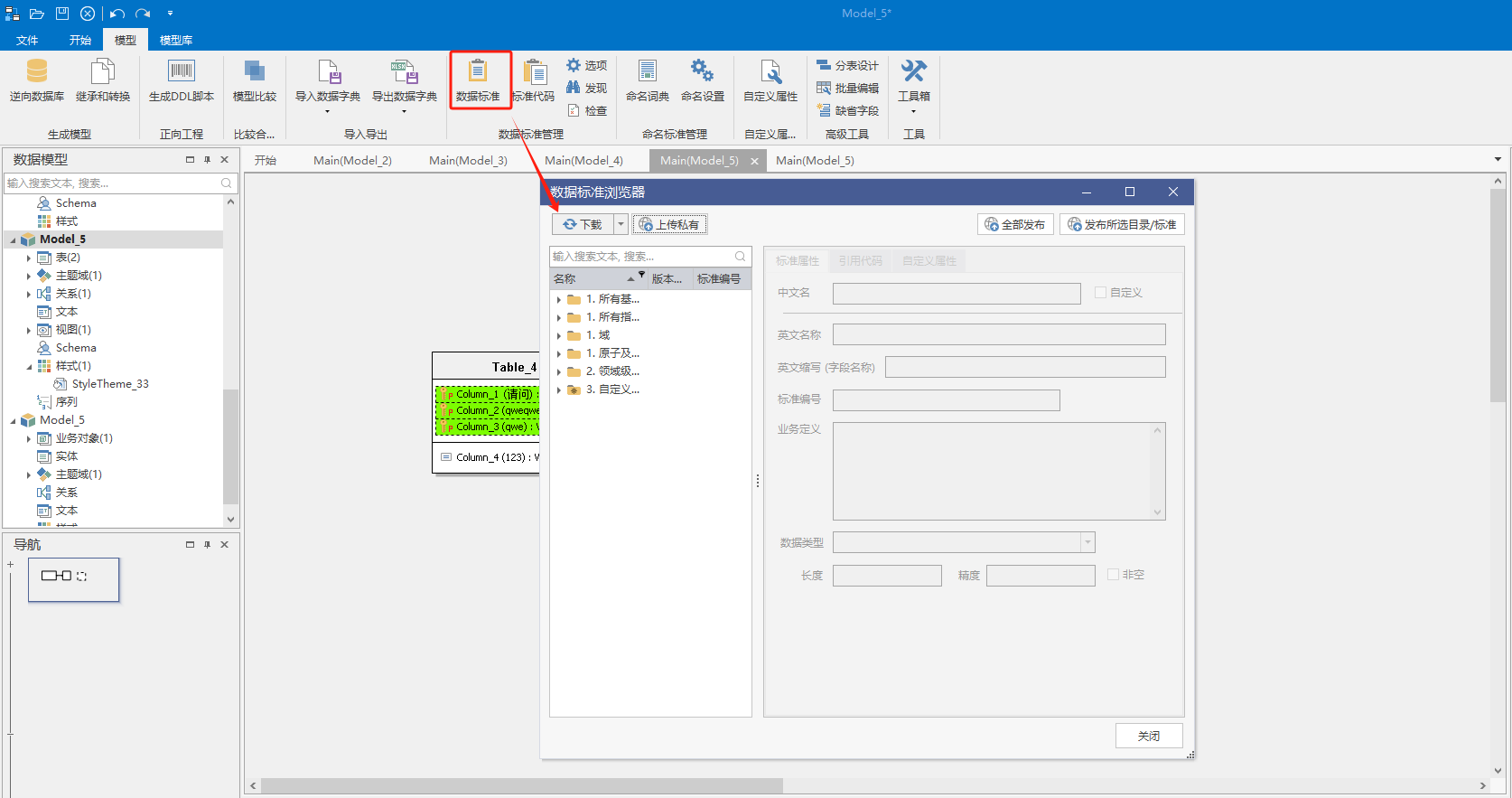Click the standards search box in dialog
The image size is (1512, 798).
click(650, 256)
